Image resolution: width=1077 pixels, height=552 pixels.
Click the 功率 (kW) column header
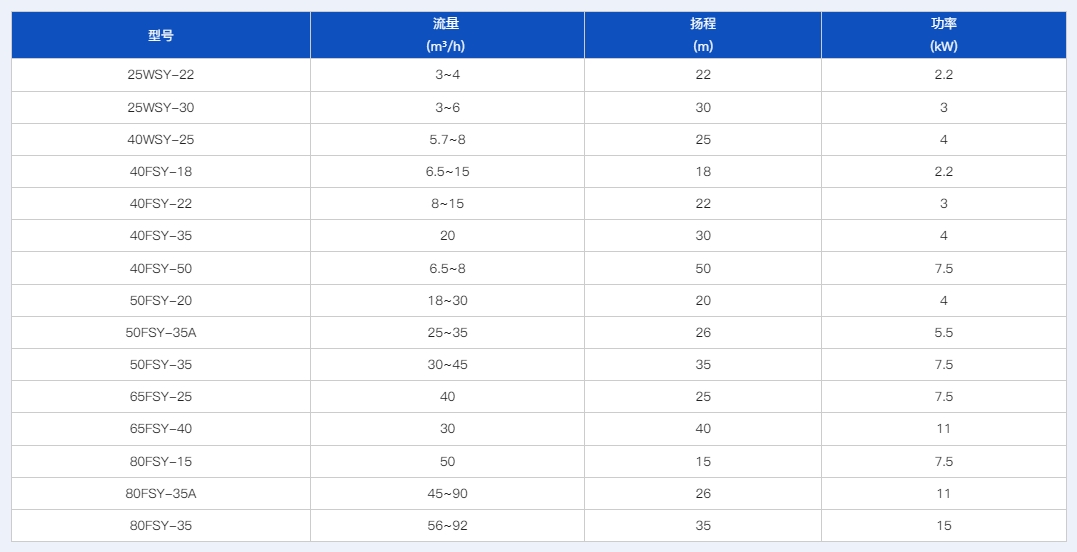(944, 35)
